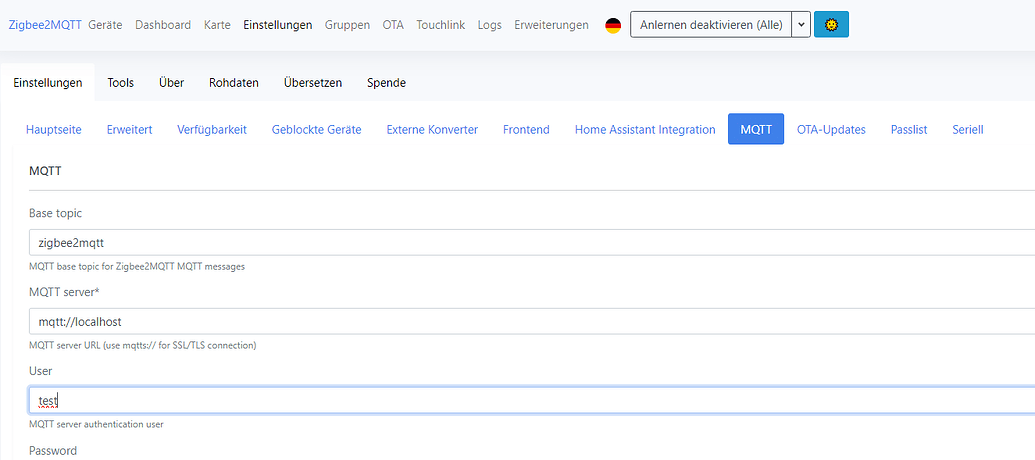Focus the MQTT server URL field

(530, 322)
